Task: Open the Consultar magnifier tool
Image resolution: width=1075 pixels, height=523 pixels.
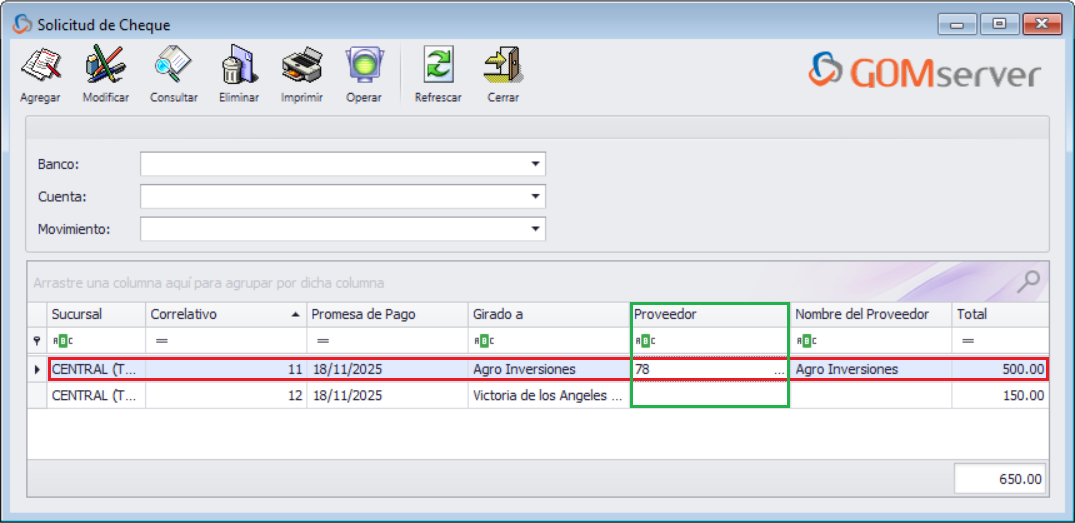Action: pyautogui.click(x=173, y=65)
